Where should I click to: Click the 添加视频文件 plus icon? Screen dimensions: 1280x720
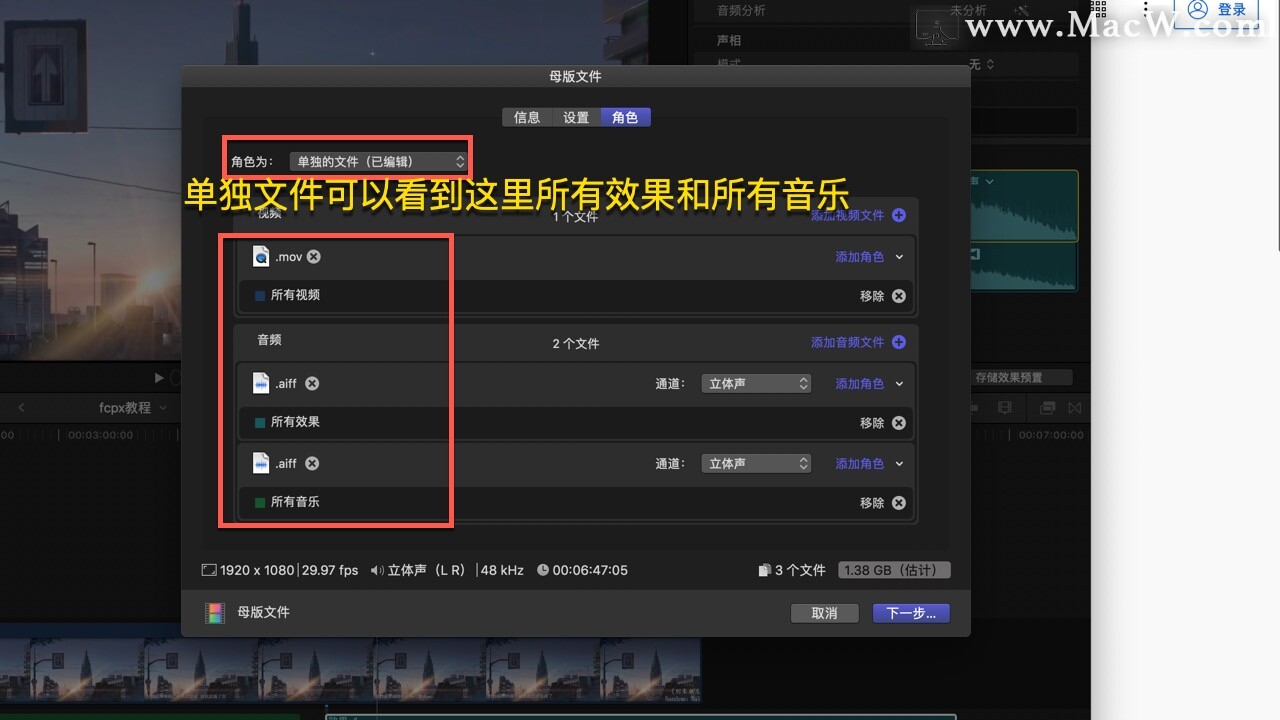pyautogui.click(x=899, y=215)
